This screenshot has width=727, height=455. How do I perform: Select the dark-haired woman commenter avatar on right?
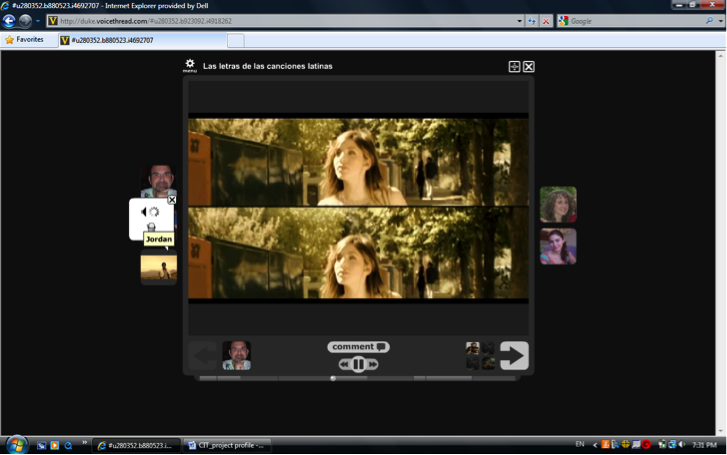pos(558,246)
